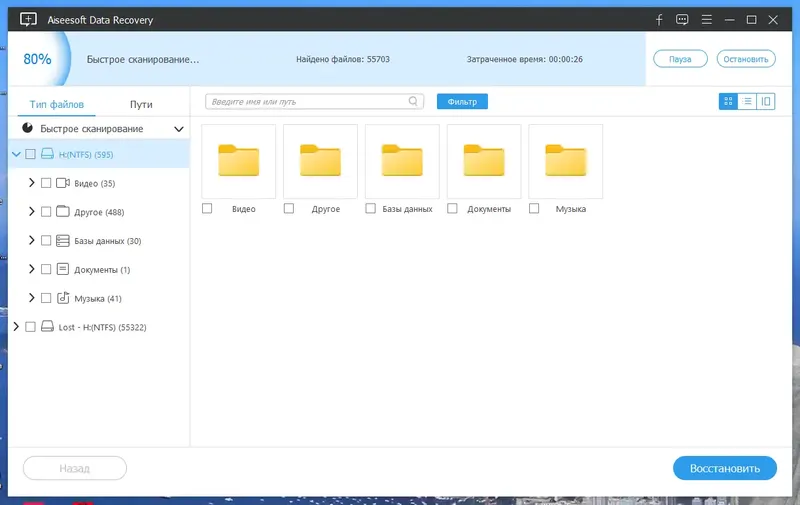
Task: Expand the Музыка (41) tree node
Action: 32,298
